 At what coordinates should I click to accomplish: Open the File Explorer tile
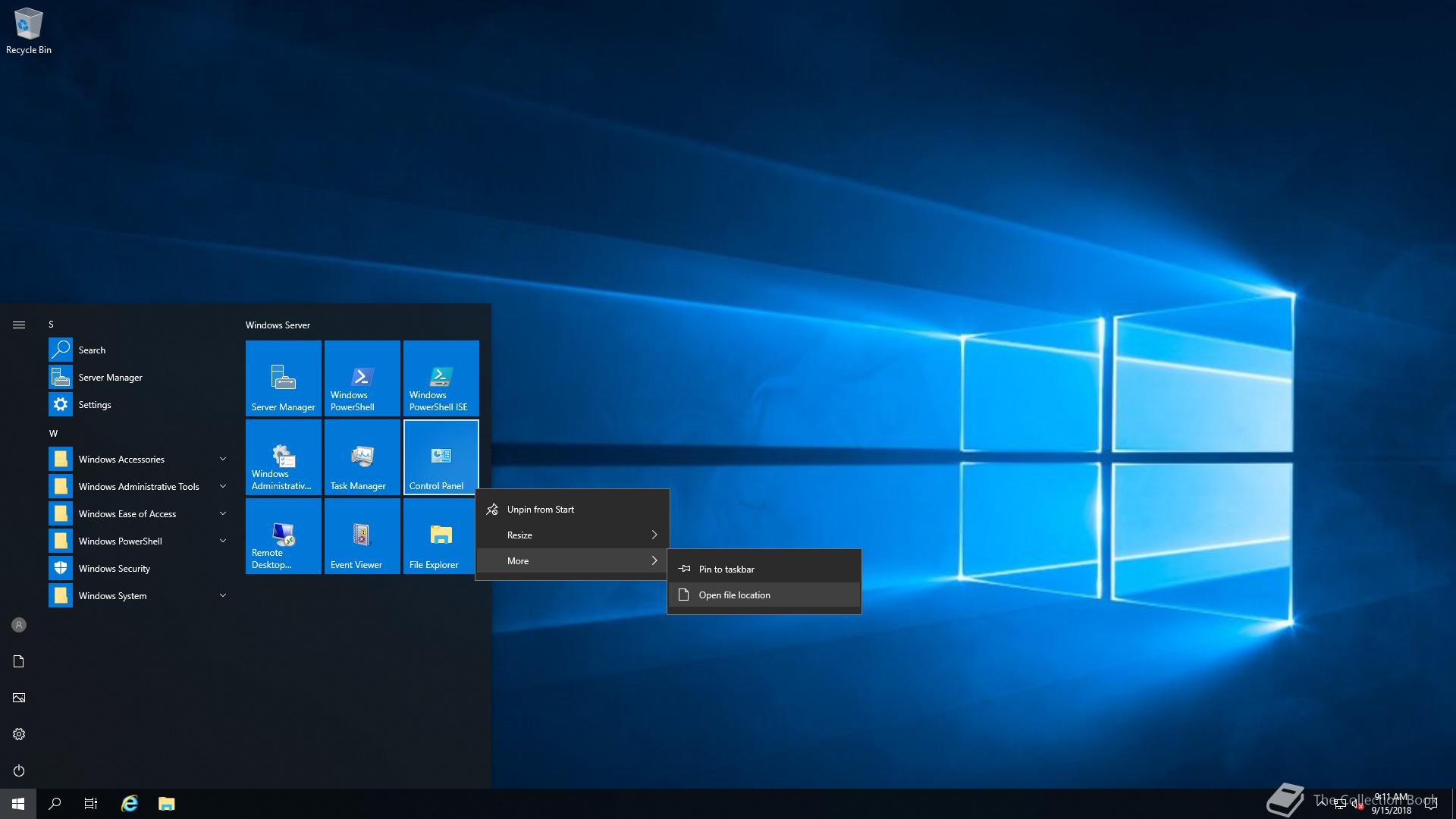click(441, 536)
